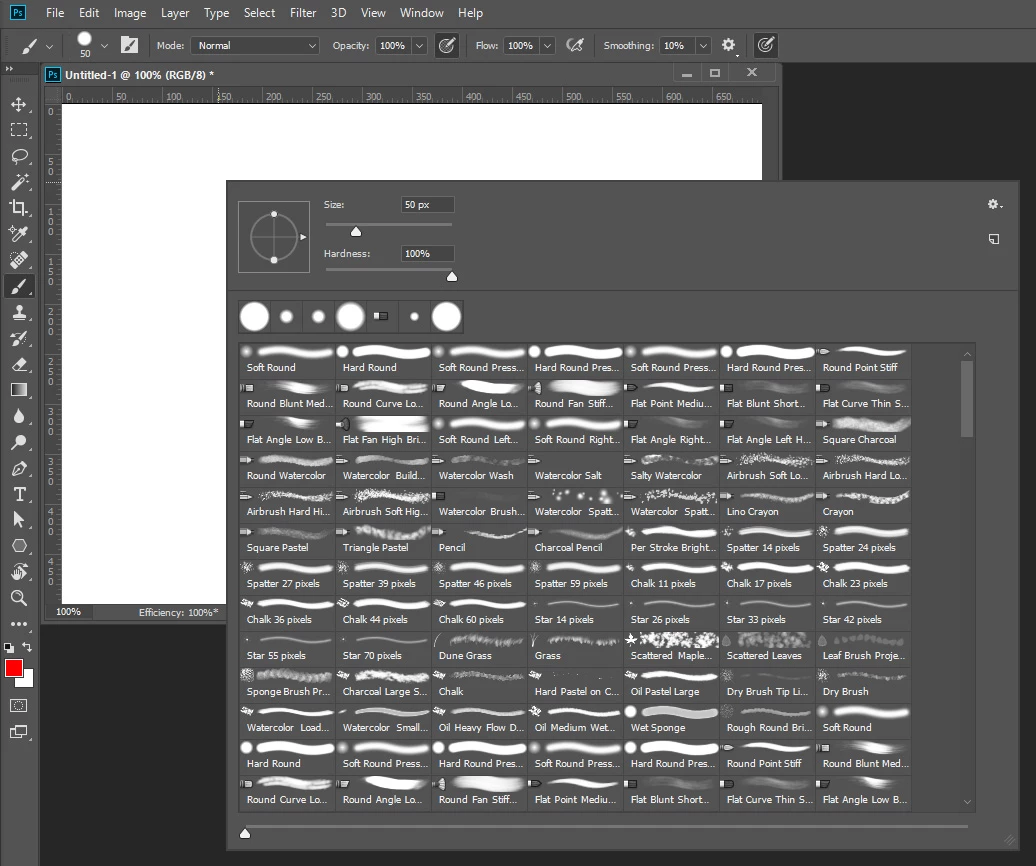Open smoothing options gear
The width and height of the screenshot is (1036, 866).
(x=728, y=45)
